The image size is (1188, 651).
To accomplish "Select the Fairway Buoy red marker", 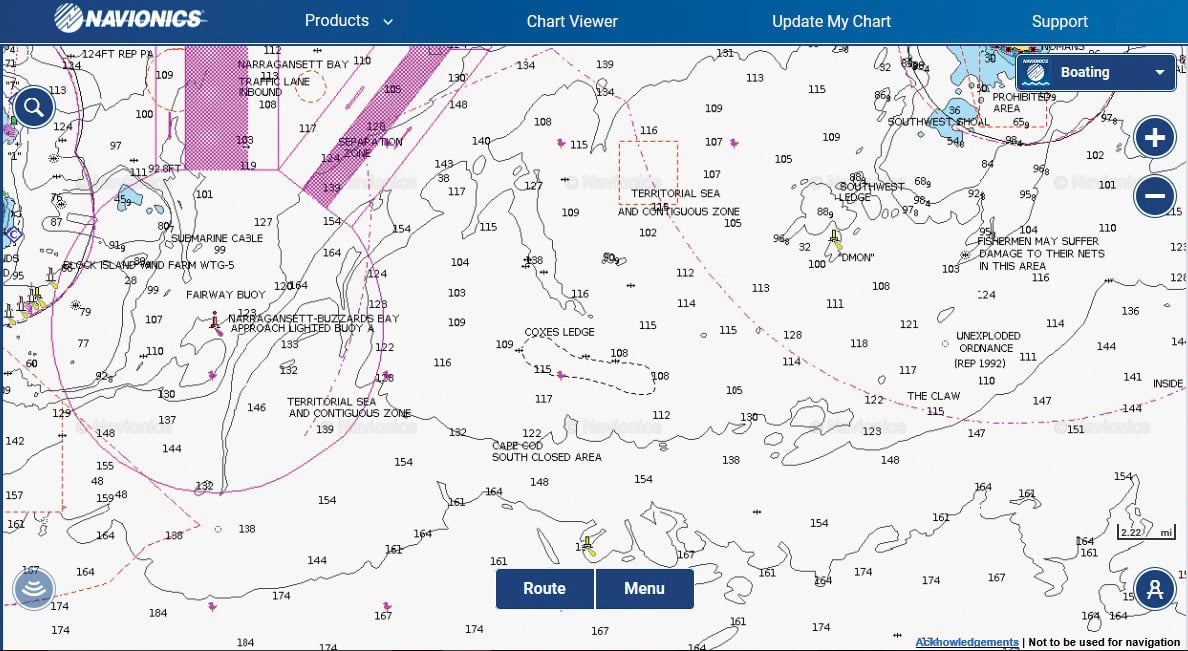I will pyautogui.click(x=214, y=320).
